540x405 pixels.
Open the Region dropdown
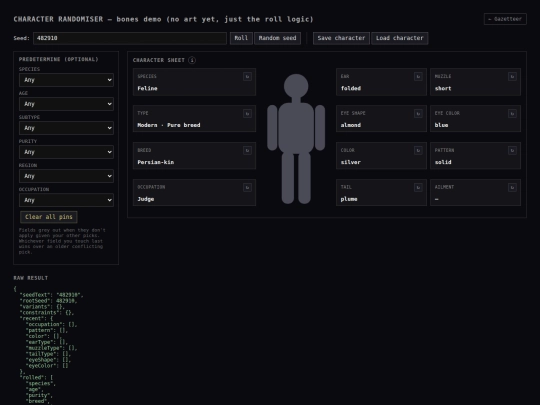(66, 176)
